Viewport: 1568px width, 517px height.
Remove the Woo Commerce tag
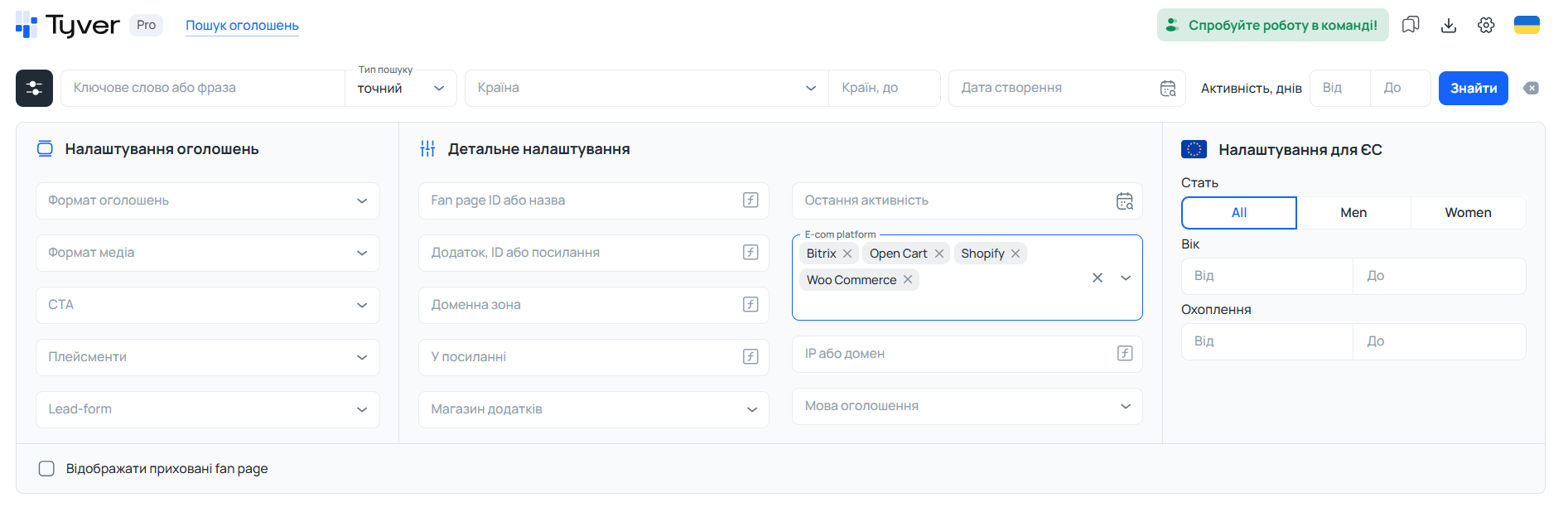[908, 279]
